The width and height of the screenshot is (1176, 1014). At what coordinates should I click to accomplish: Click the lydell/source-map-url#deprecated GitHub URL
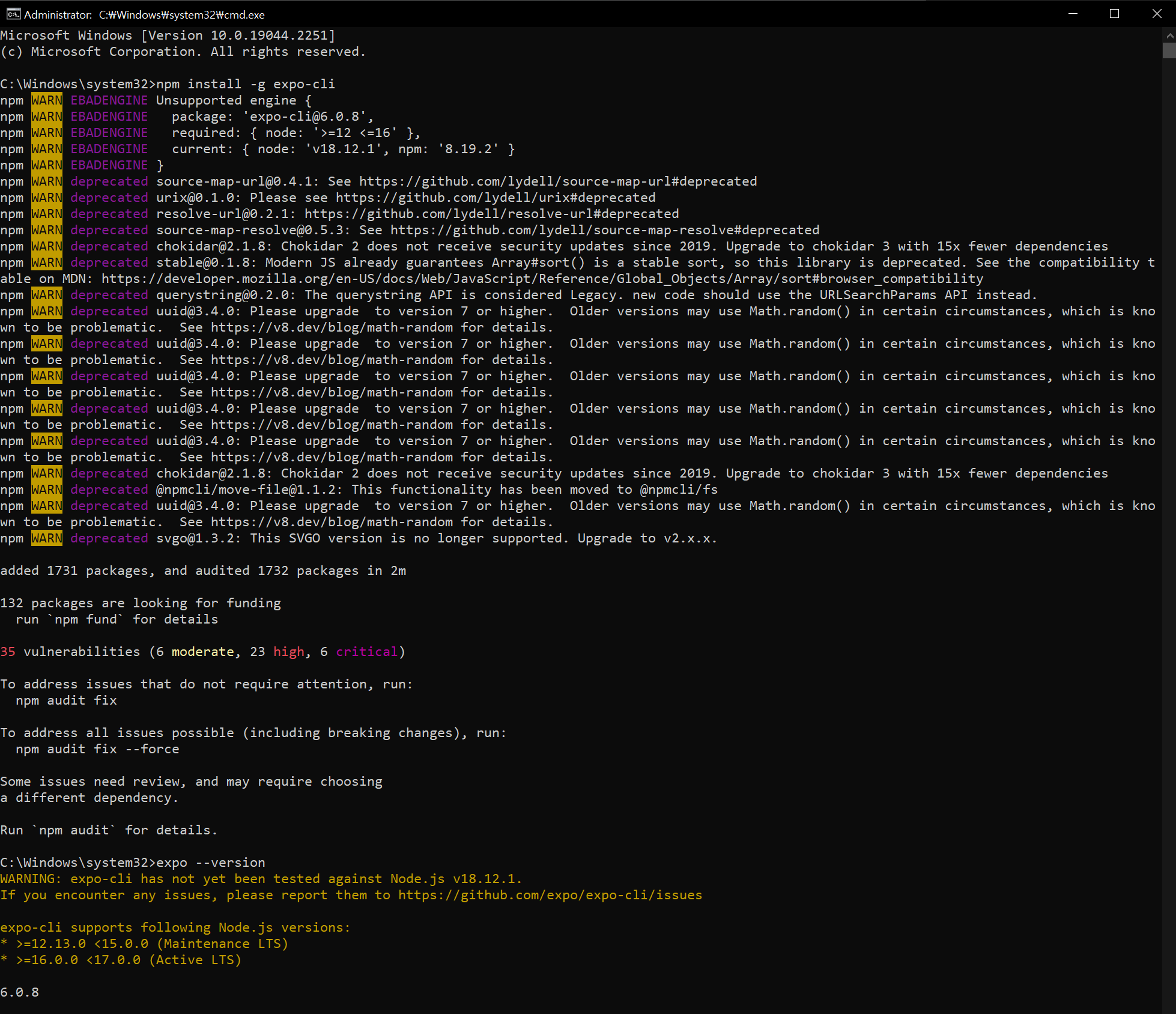(558, 181)
